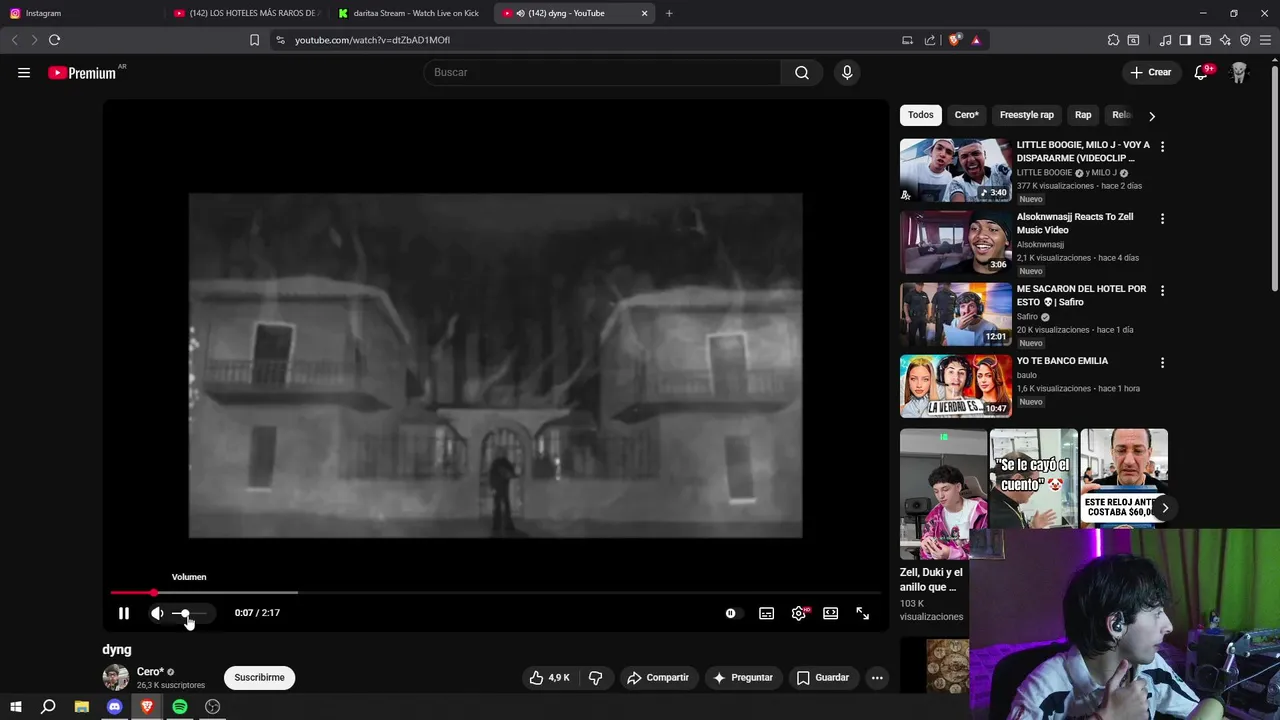
Task: Switch to the Instagram browser tab
Action: [80, 13]
